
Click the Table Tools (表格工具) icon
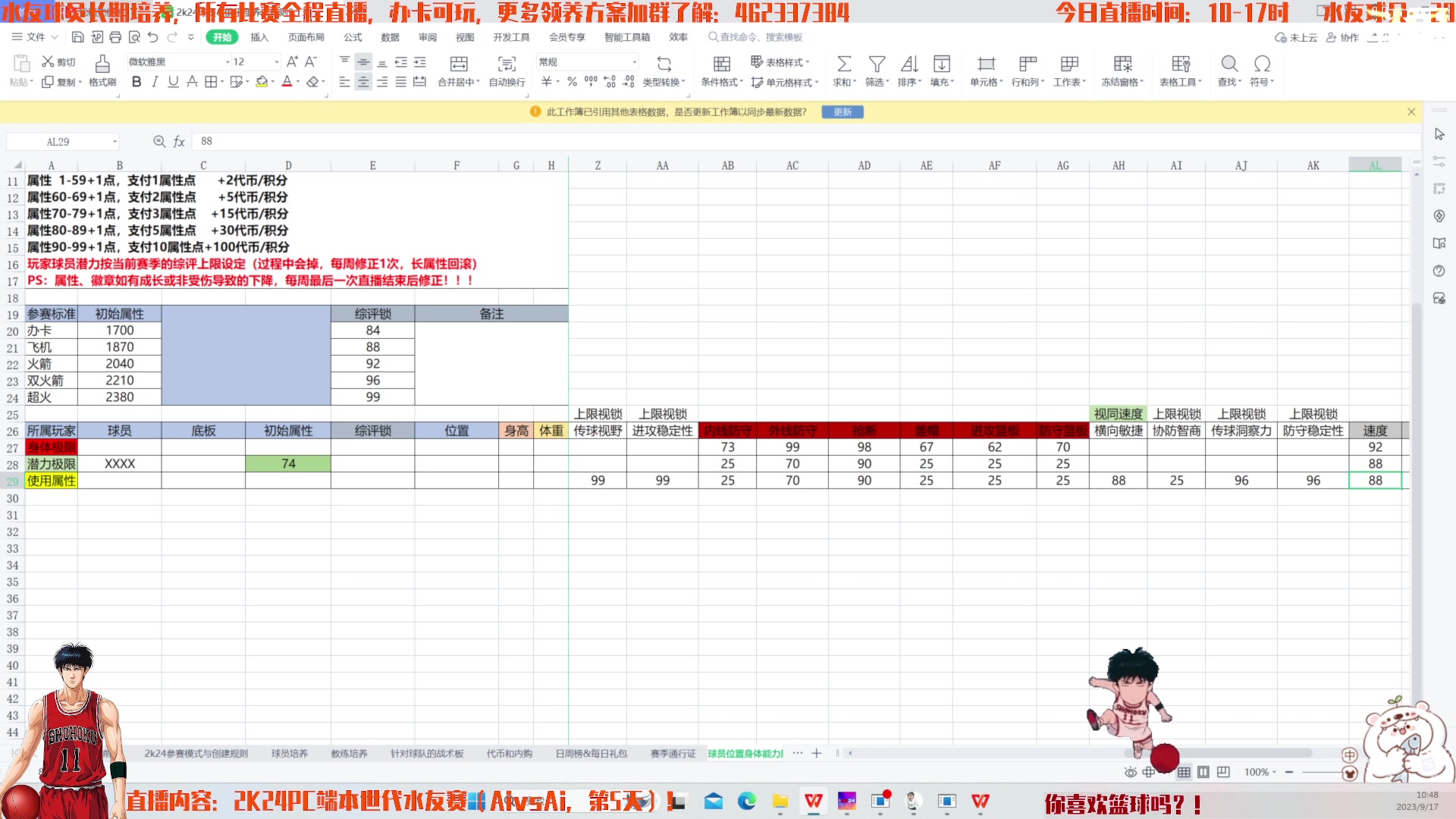pyautogui.click(x=1180, y=64)
